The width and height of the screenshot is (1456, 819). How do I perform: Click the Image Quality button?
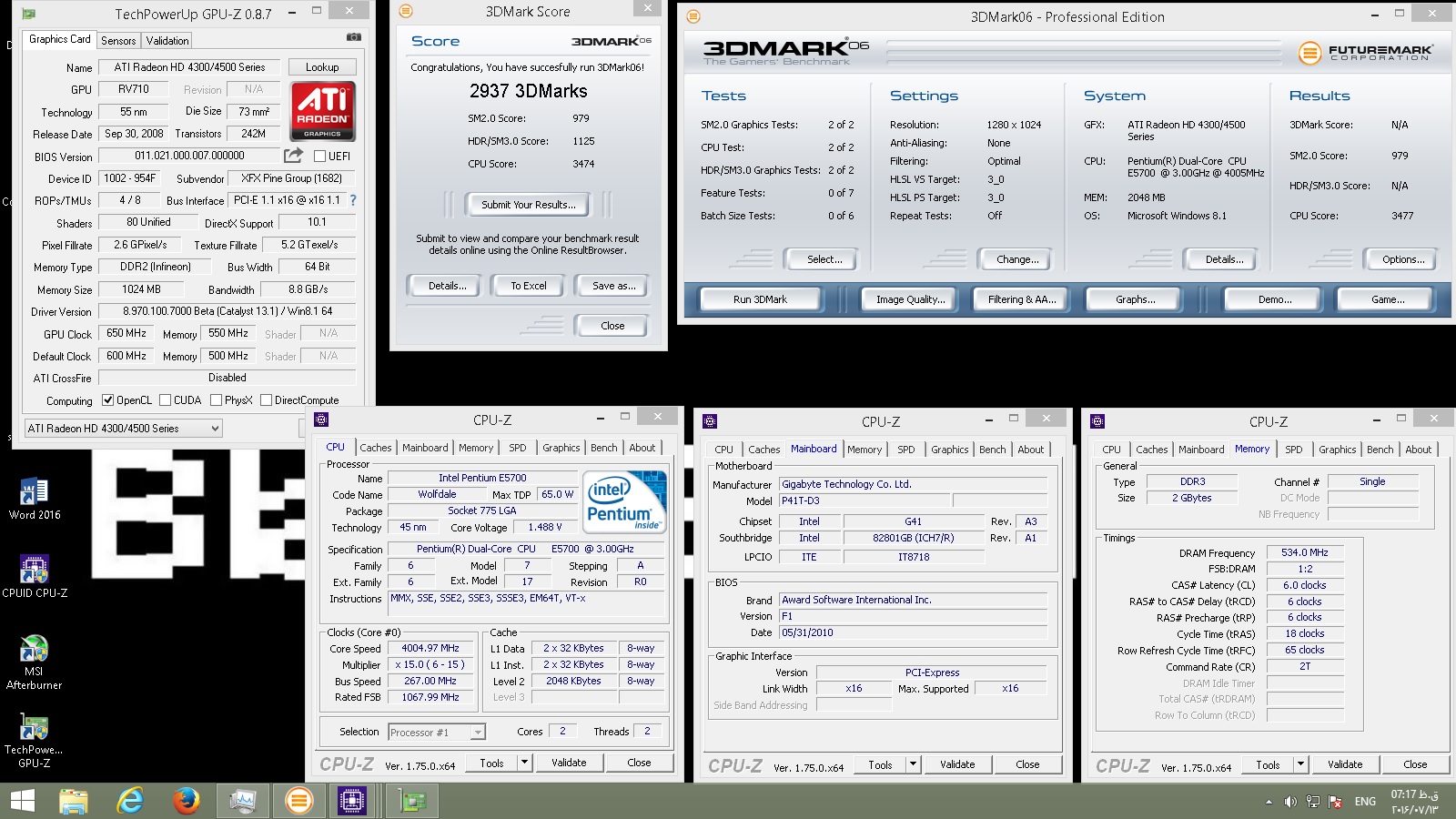[x=910, y=299]
